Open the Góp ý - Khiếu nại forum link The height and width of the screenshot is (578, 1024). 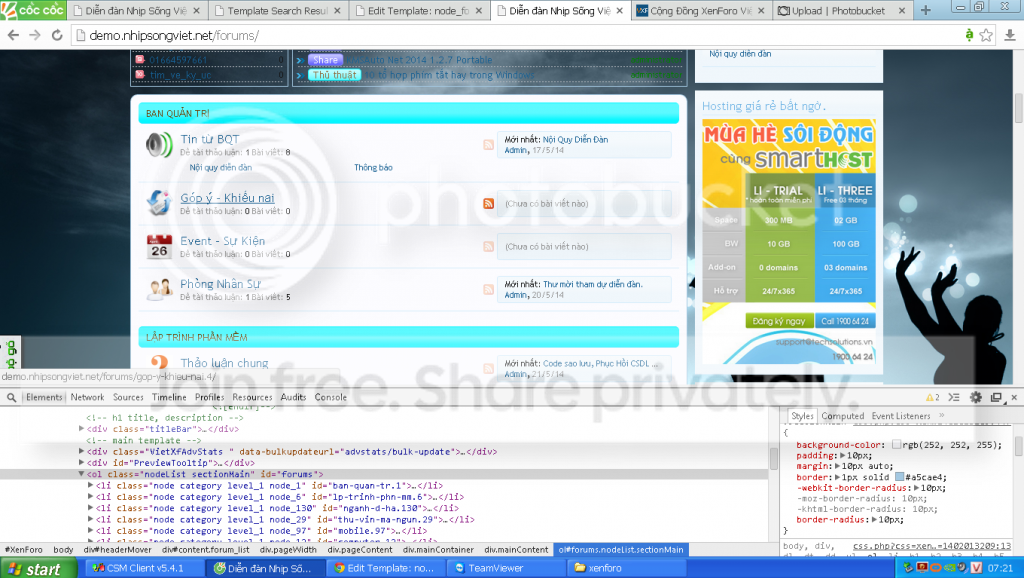pyautogui.click(x=227, y=198)
